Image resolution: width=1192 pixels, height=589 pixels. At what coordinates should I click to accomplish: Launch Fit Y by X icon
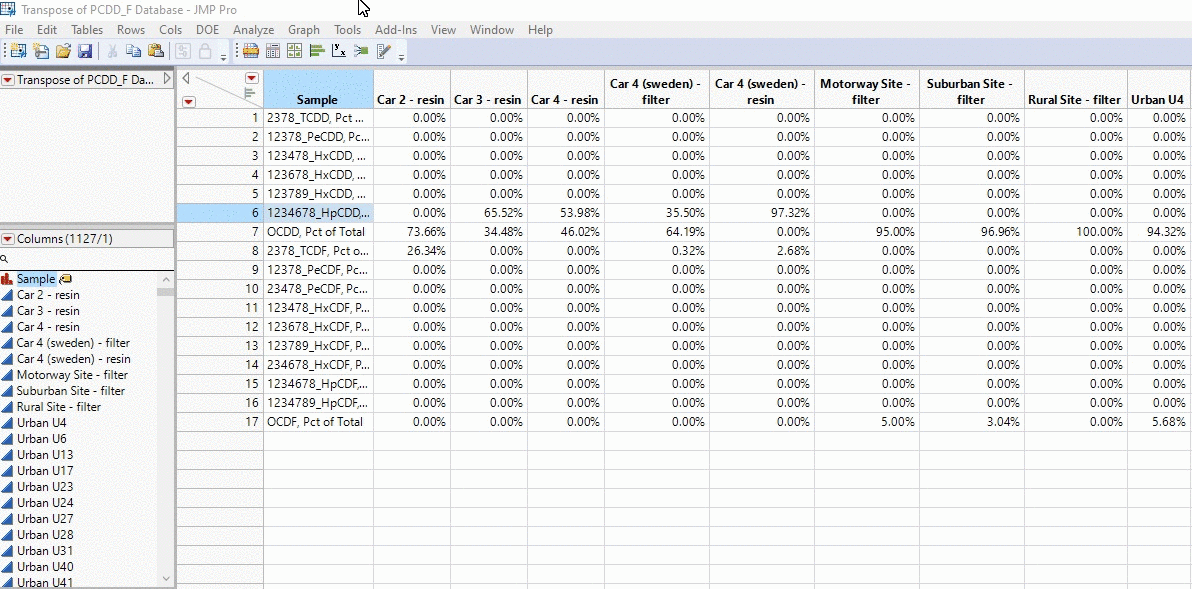tap(339, 51)
